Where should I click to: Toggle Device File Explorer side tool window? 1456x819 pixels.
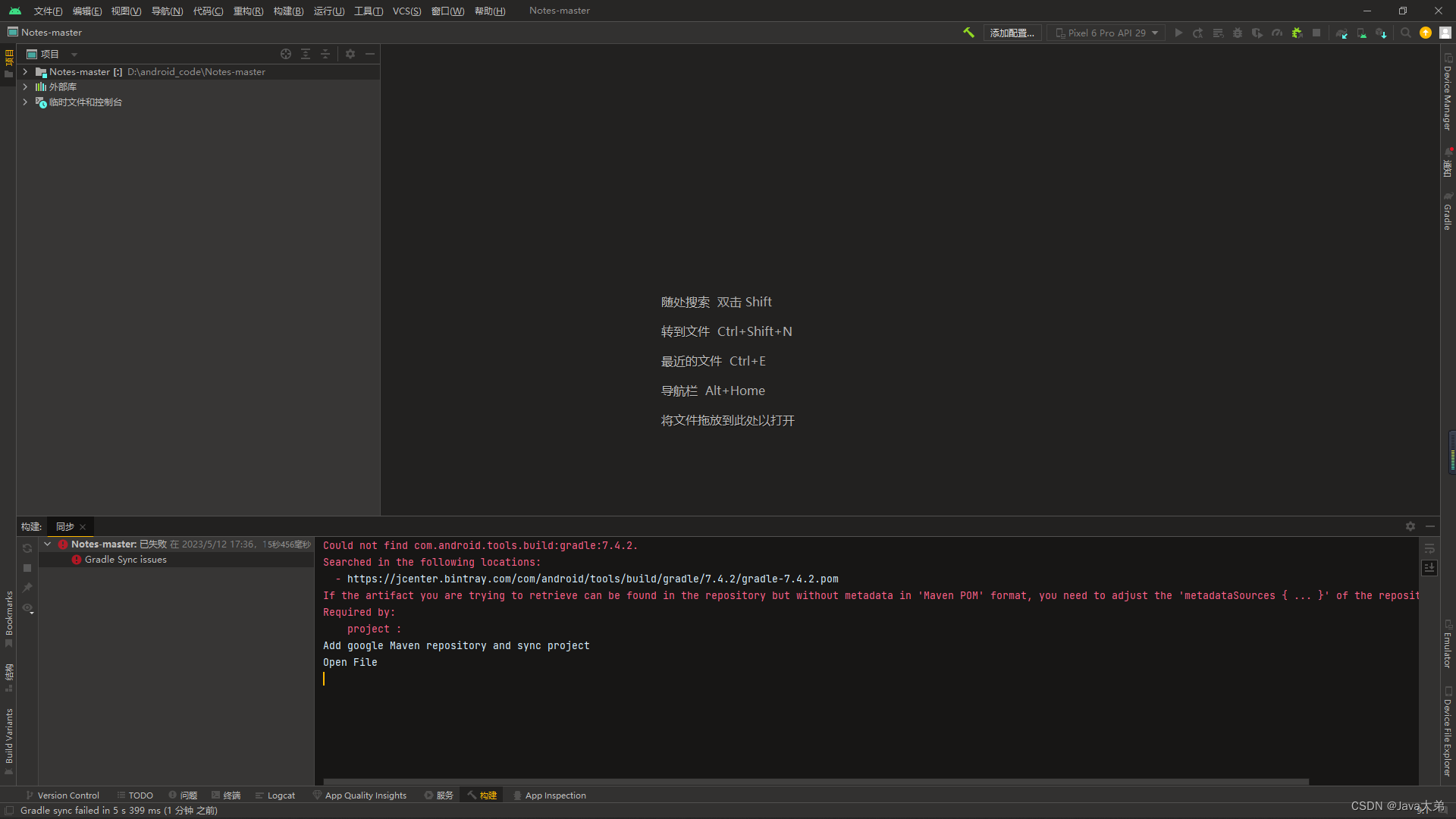(1448, 732)
